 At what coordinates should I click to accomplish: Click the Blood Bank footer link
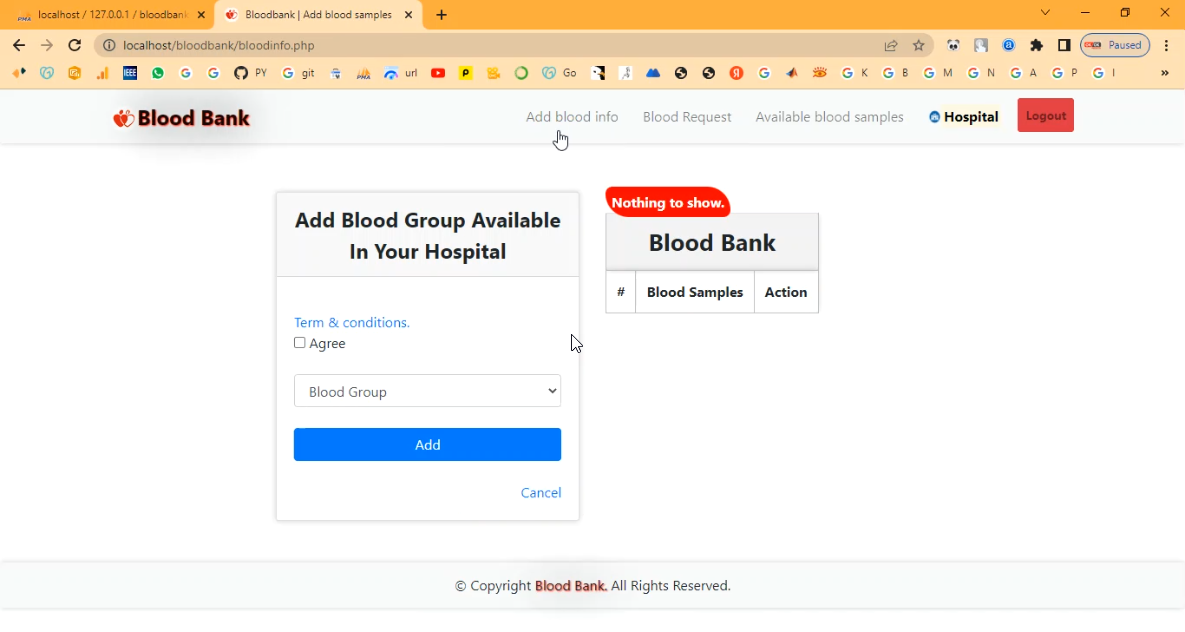coord(571,586)
